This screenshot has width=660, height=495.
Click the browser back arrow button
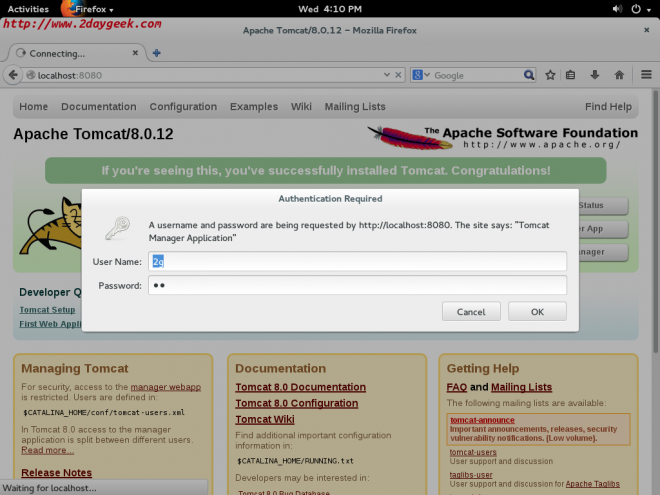click(13, 75)
